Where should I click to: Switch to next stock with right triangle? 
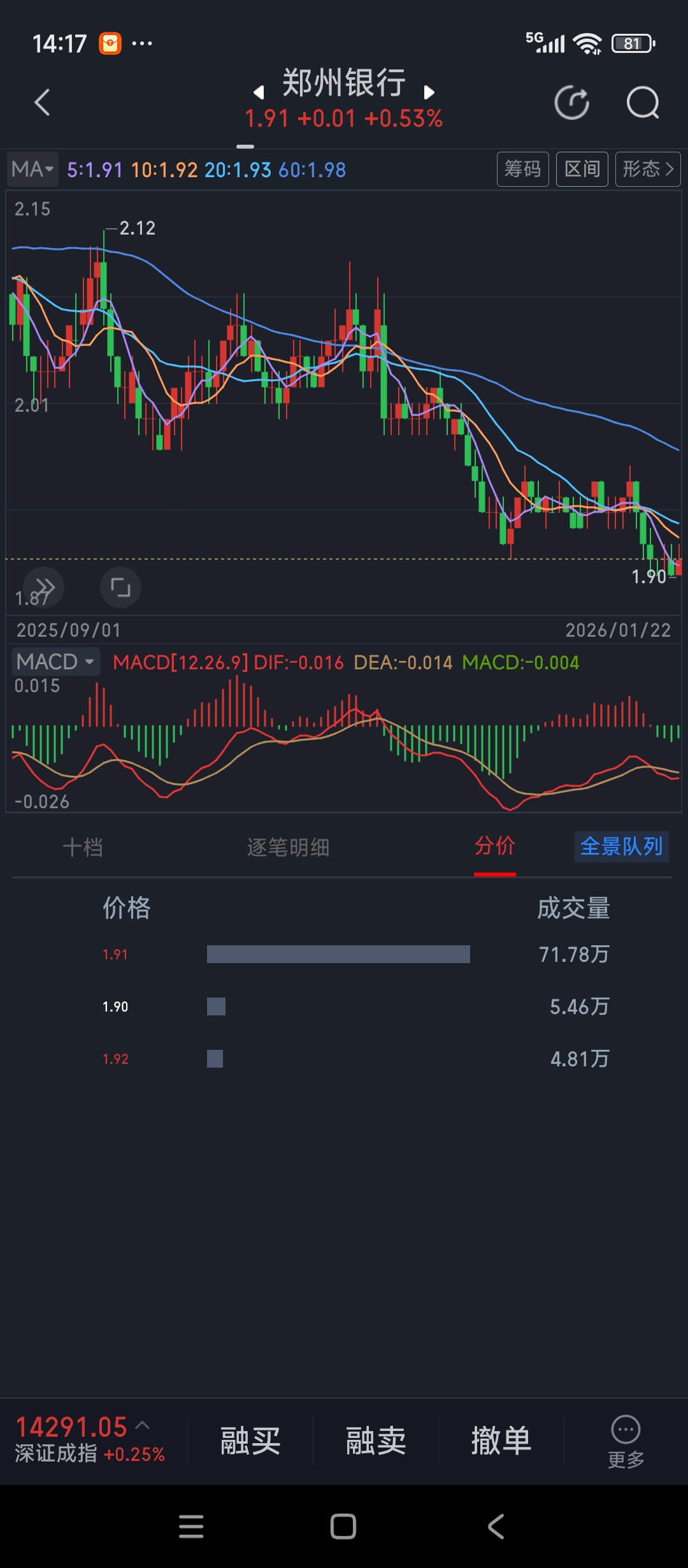pyautogui.click(x=429, y=92)
